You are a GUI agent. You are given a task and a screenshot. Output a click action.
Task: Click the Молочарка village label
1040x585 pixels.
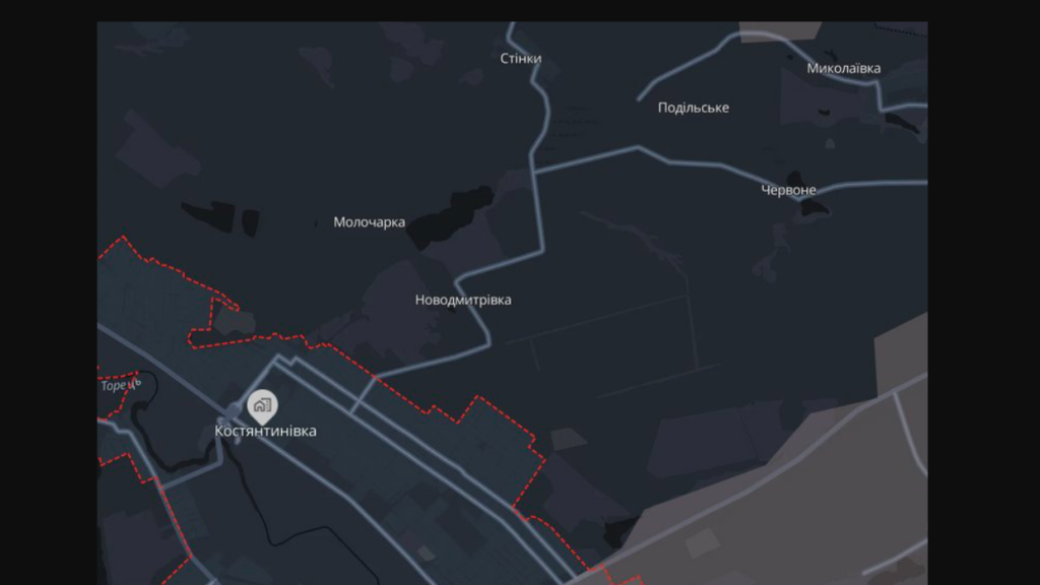pyautogui.click(x=369, y=222)
